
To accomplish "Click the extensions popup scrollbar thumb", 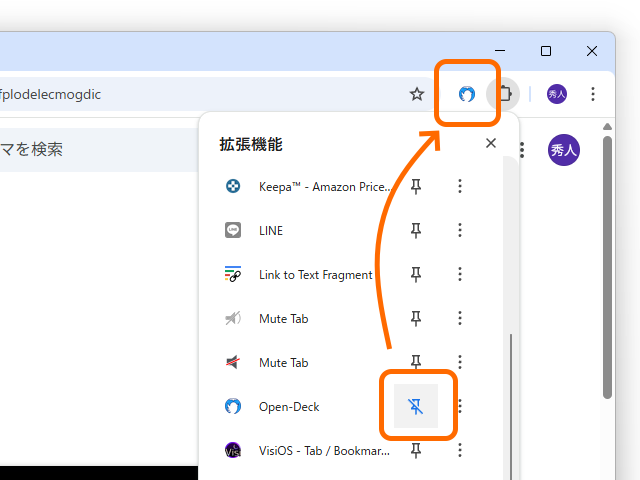I will click(511, 407).
